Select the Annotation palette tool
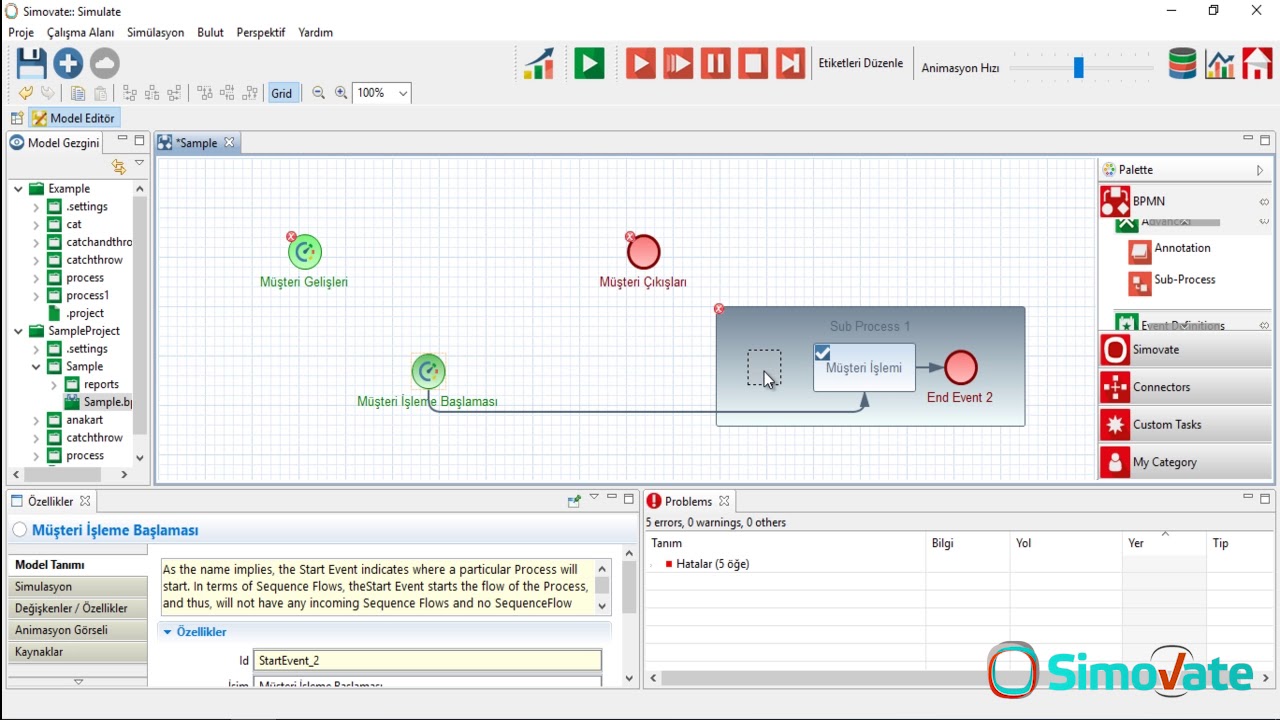The width and height of the screenshot is (1280, 720). [1170, 250]
